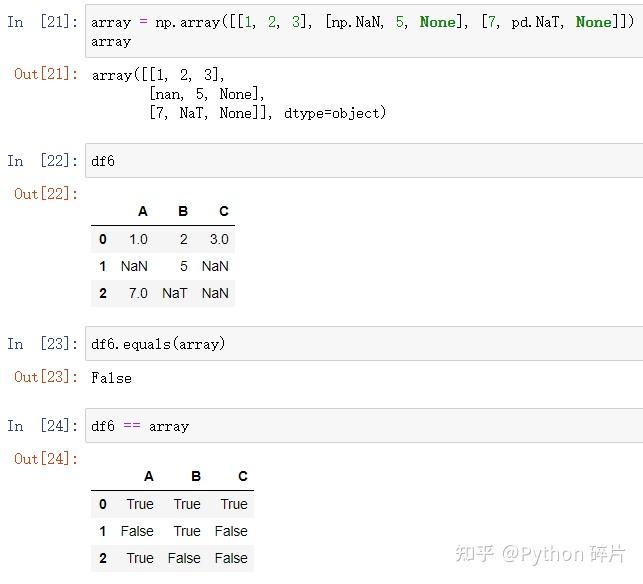Focus the df6 code cell
Viewport: 643px width, 584px height.
coord(360,160)
